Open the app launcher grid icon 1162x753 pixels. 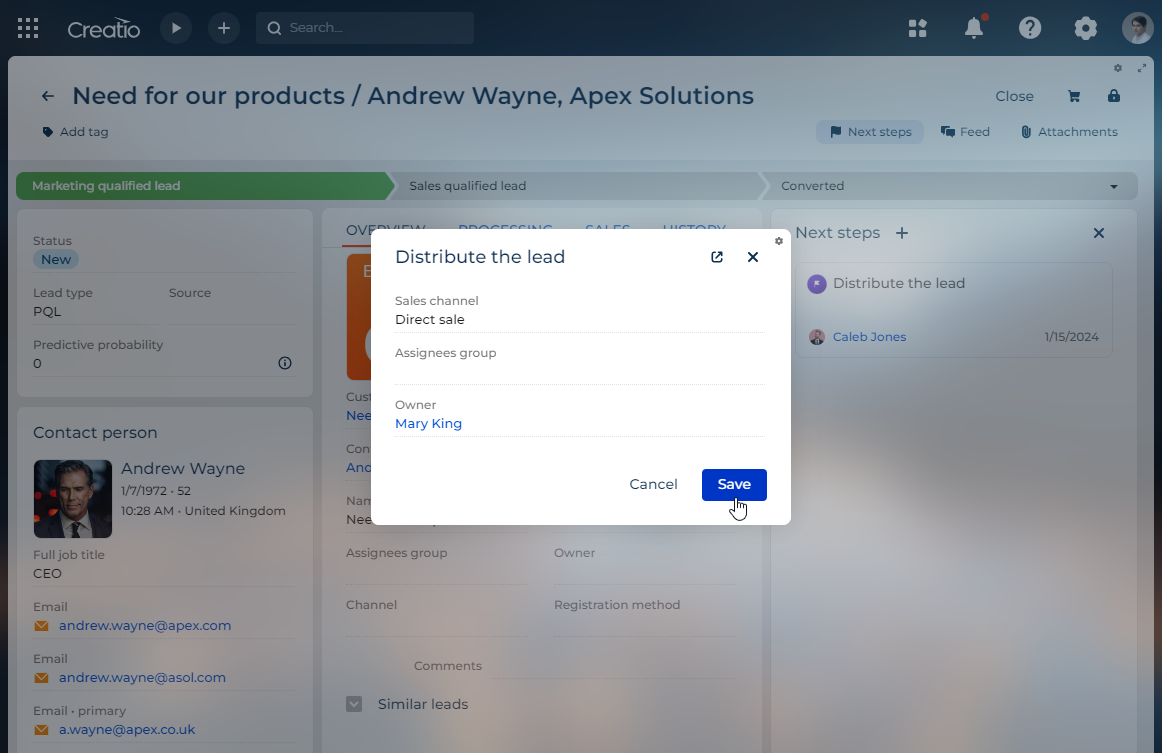[x=28, y=28]
